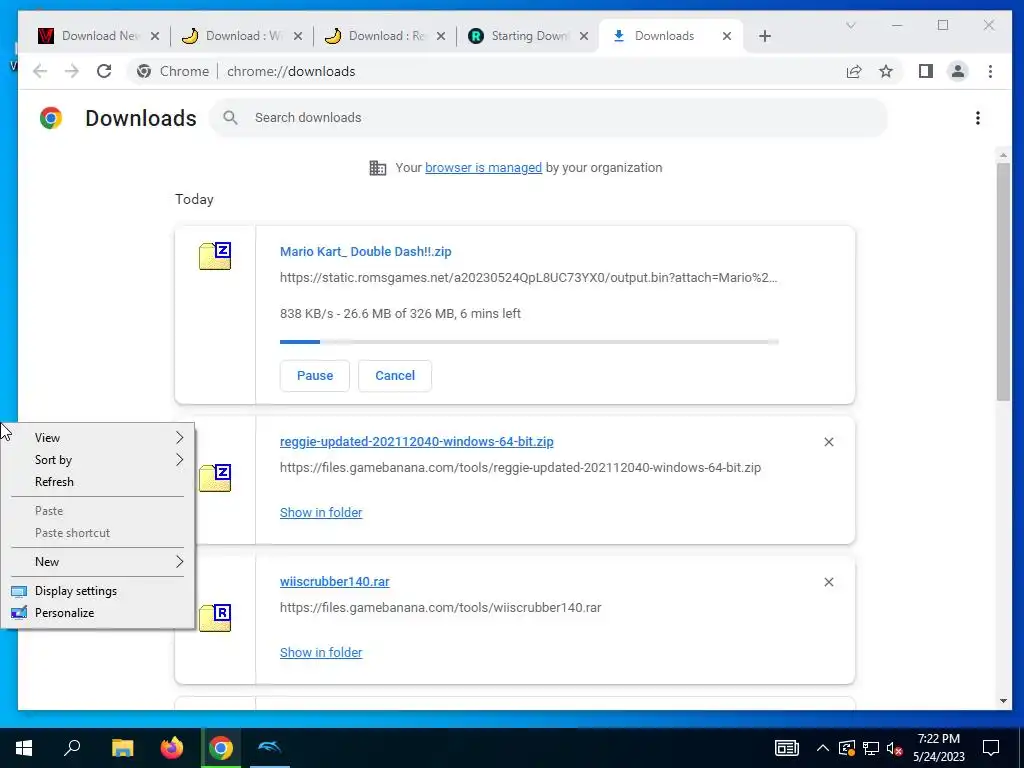
Task: Open the notification center icon
Action: (x=991, y=748)
